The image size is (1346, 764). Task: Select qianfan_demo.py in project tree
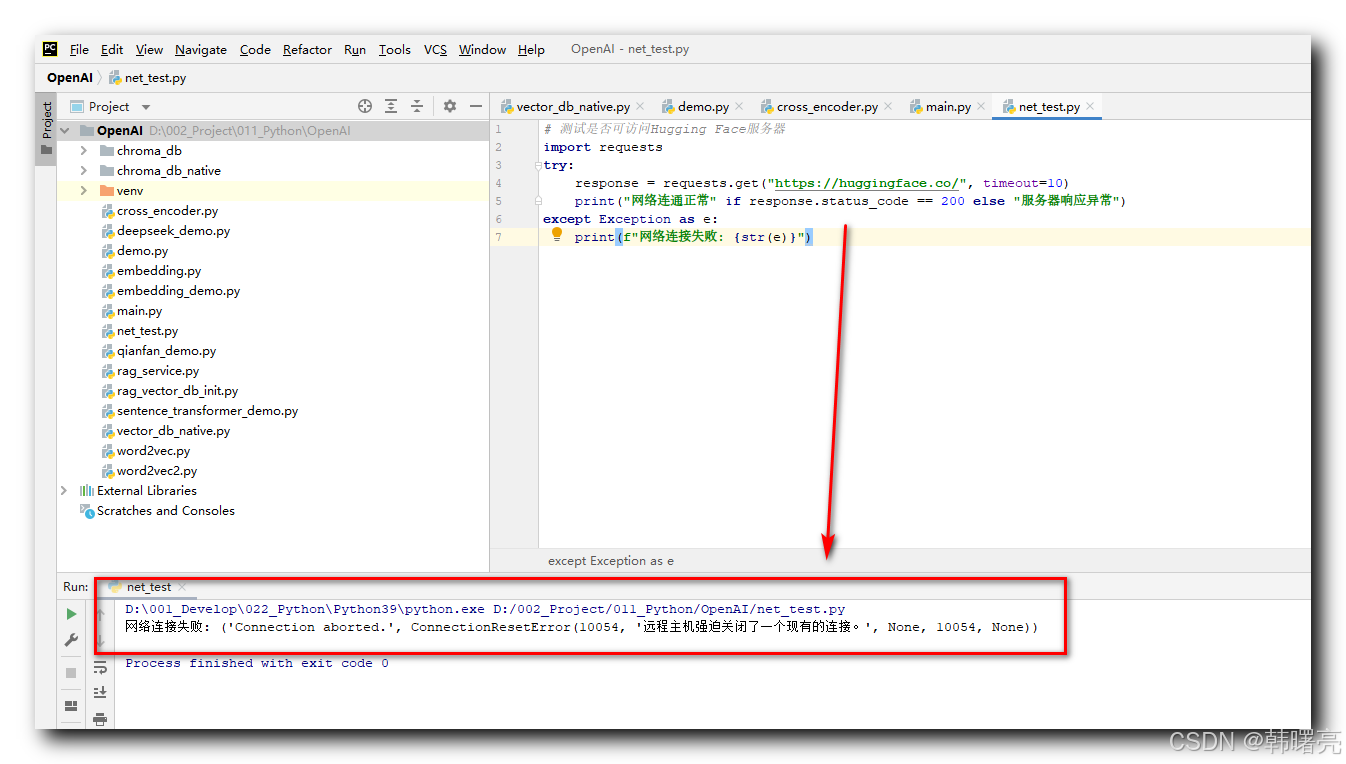pos(166,351)
